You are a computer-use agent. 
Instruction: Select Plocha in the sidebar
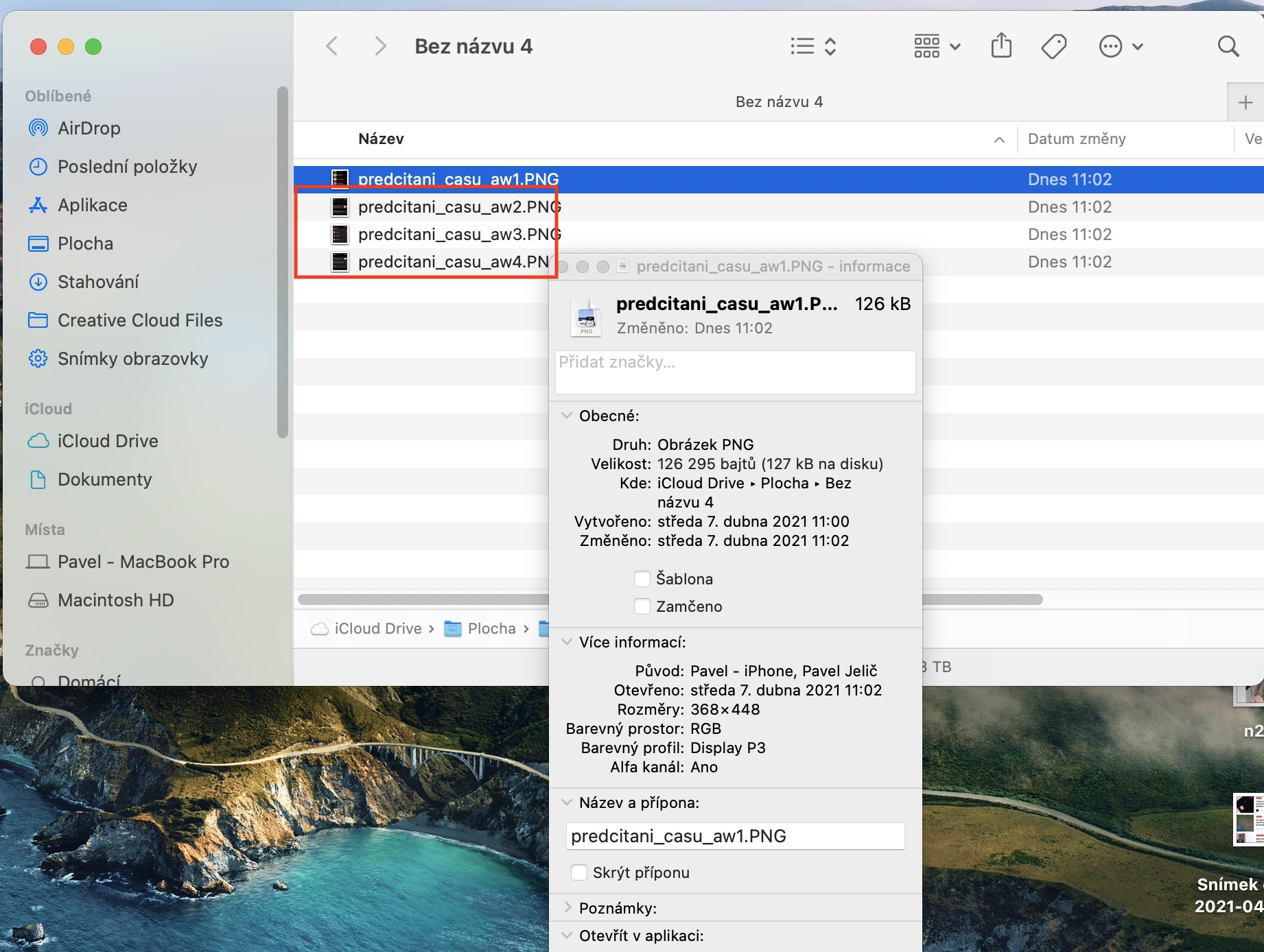(x=70, y=243)
